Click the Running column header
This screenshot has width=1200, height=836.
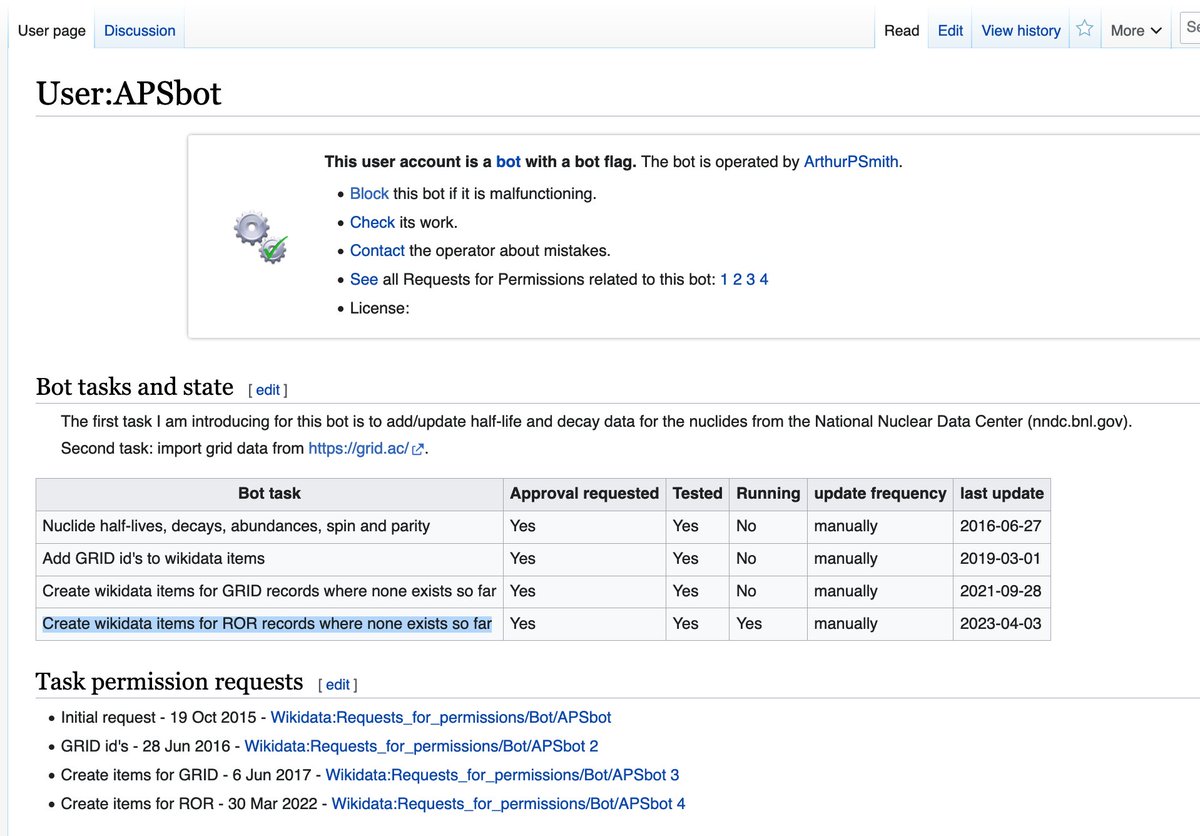[x=768, y=493]
